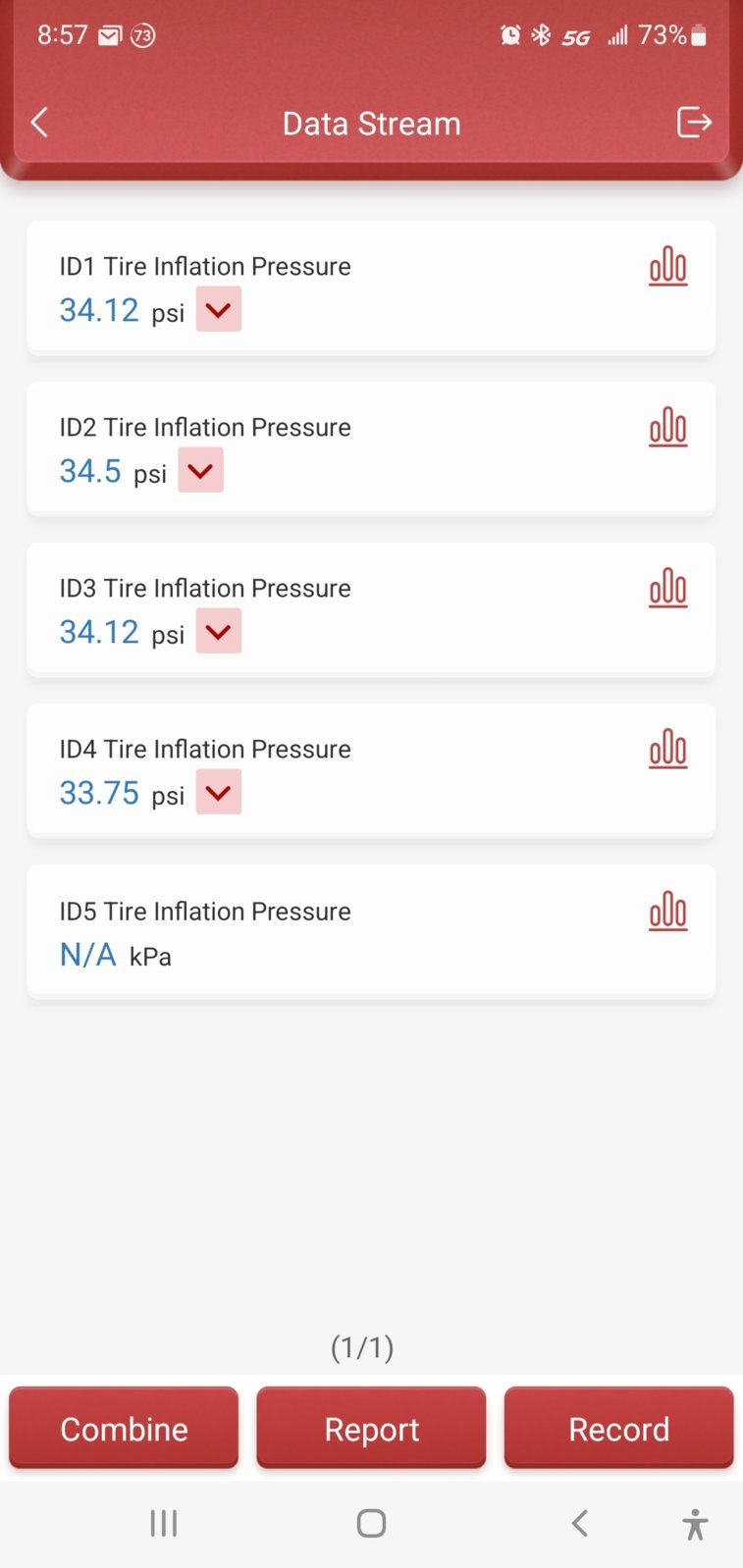Open graph icon for ID1 Tire Pressure
Image resolution: width=743 pixels, height=1568 pixels.
coord(667,266)
